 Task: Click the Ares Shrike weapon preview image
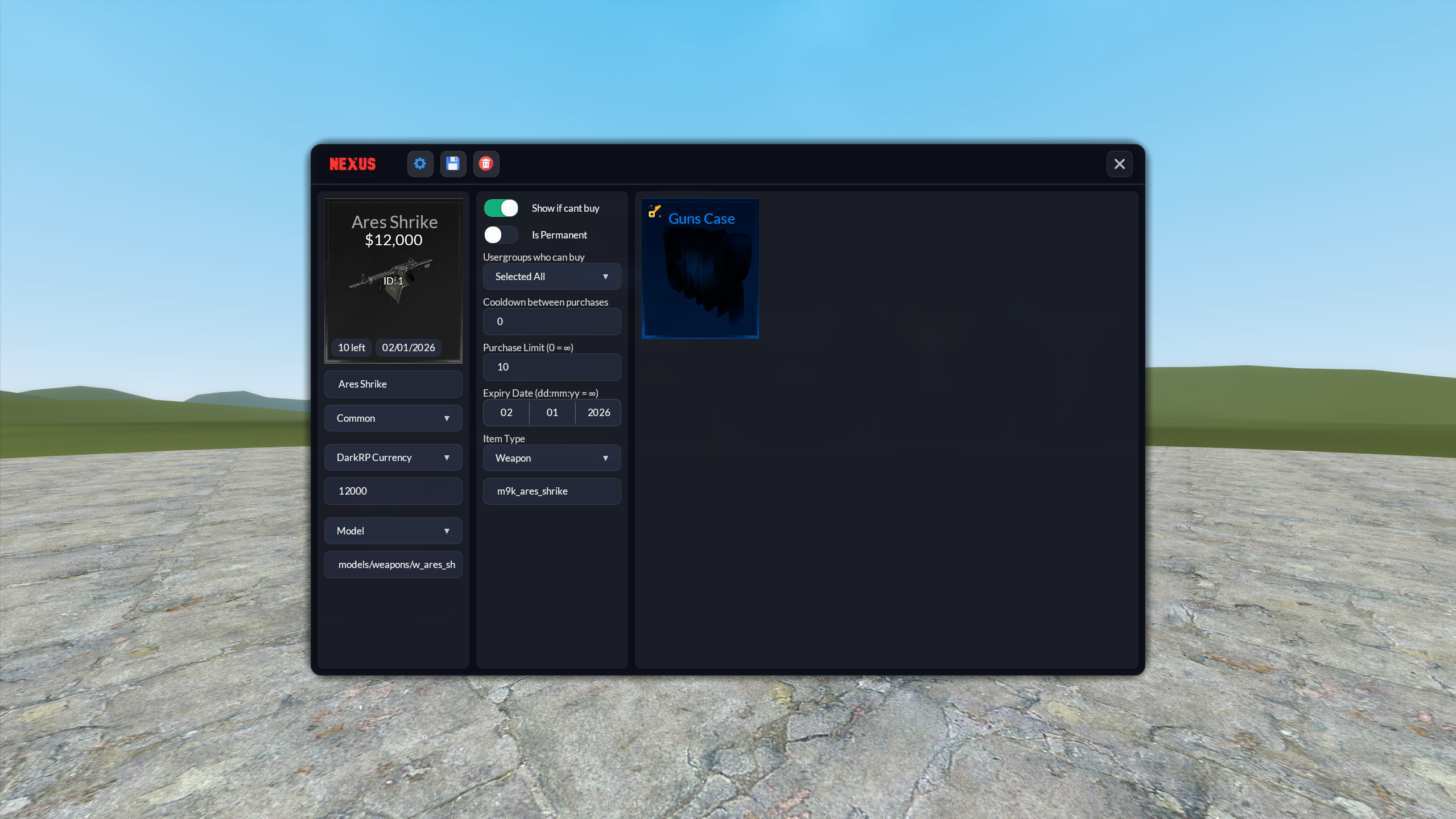pos(391,280)
